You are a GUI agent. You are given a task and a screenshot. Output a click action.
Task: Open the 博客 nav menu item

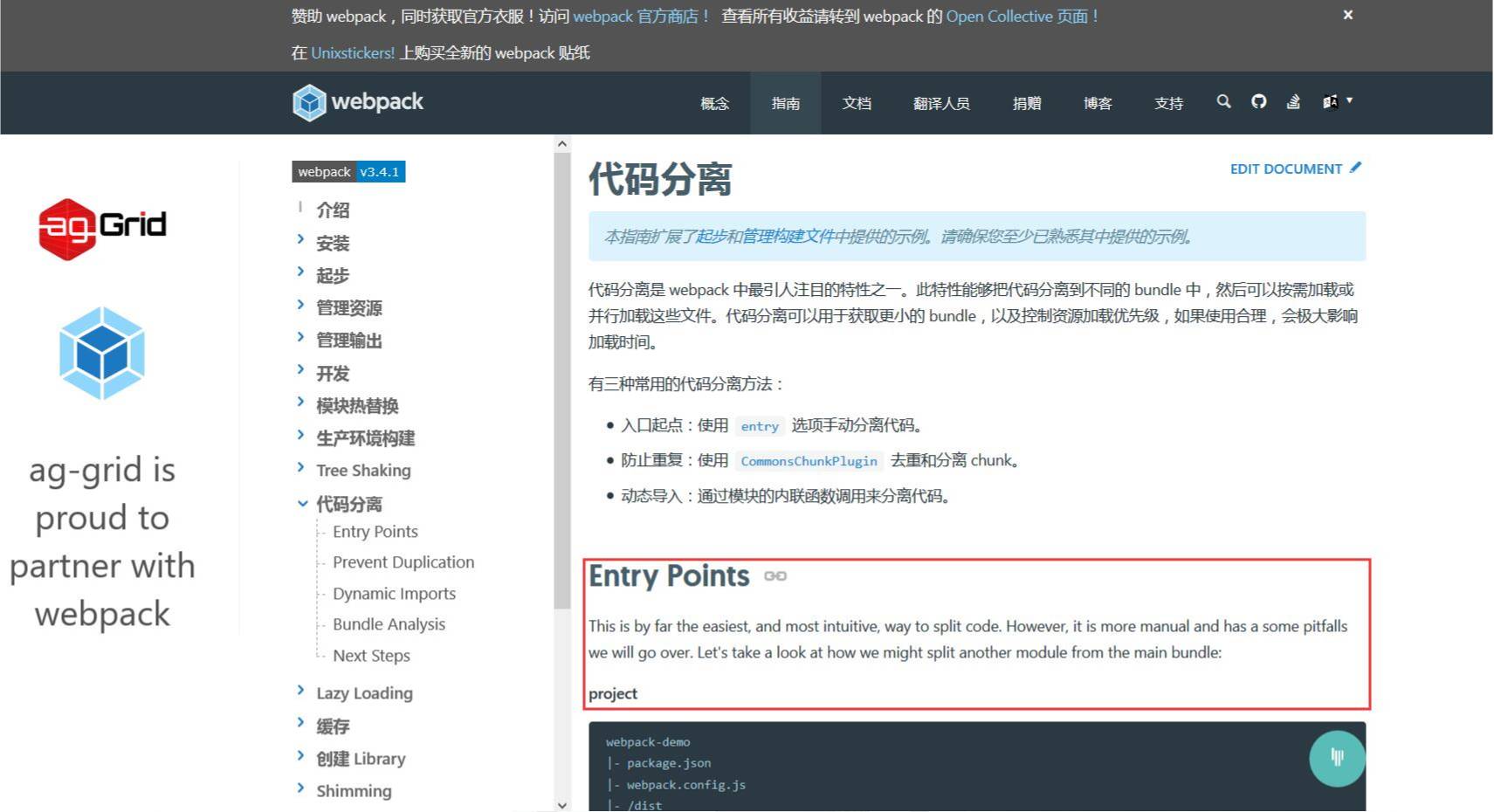click(x=1098, y=103)
